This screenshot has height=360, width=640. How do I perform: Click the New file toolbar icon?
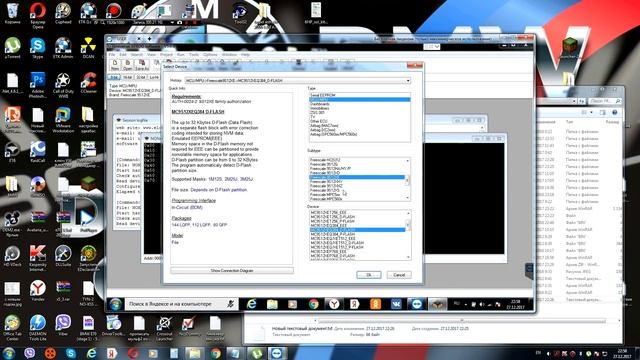coord(115,65)
